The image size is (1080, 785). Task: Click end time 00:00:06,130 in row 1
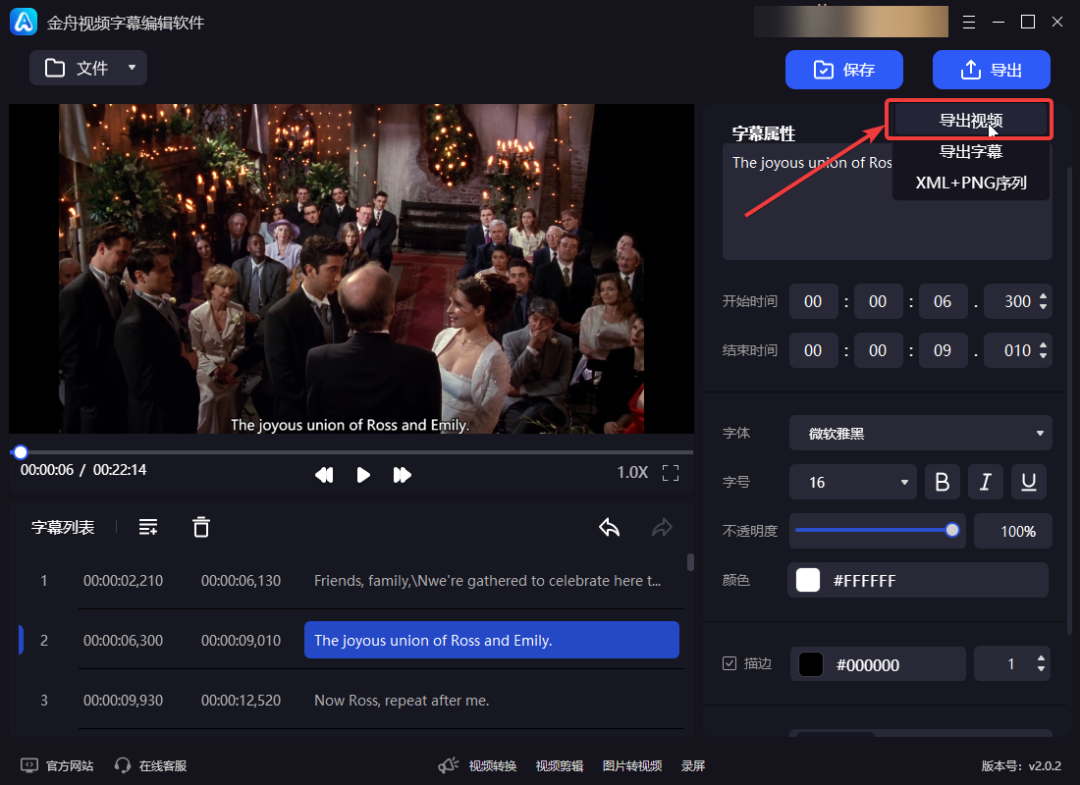pos(241,580)
